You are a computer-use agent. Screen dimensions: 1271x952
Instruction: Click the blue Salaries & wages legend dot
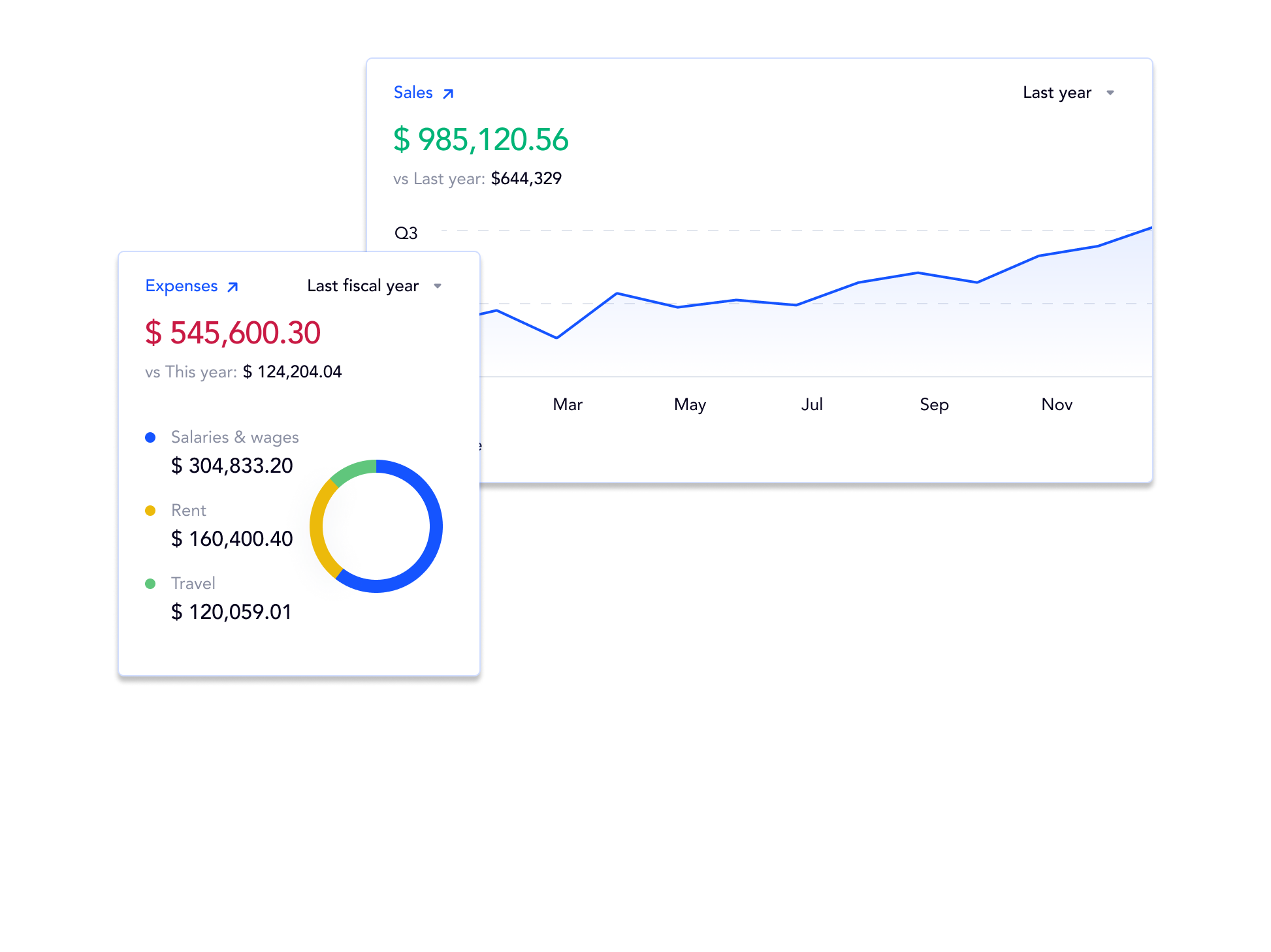150,437
